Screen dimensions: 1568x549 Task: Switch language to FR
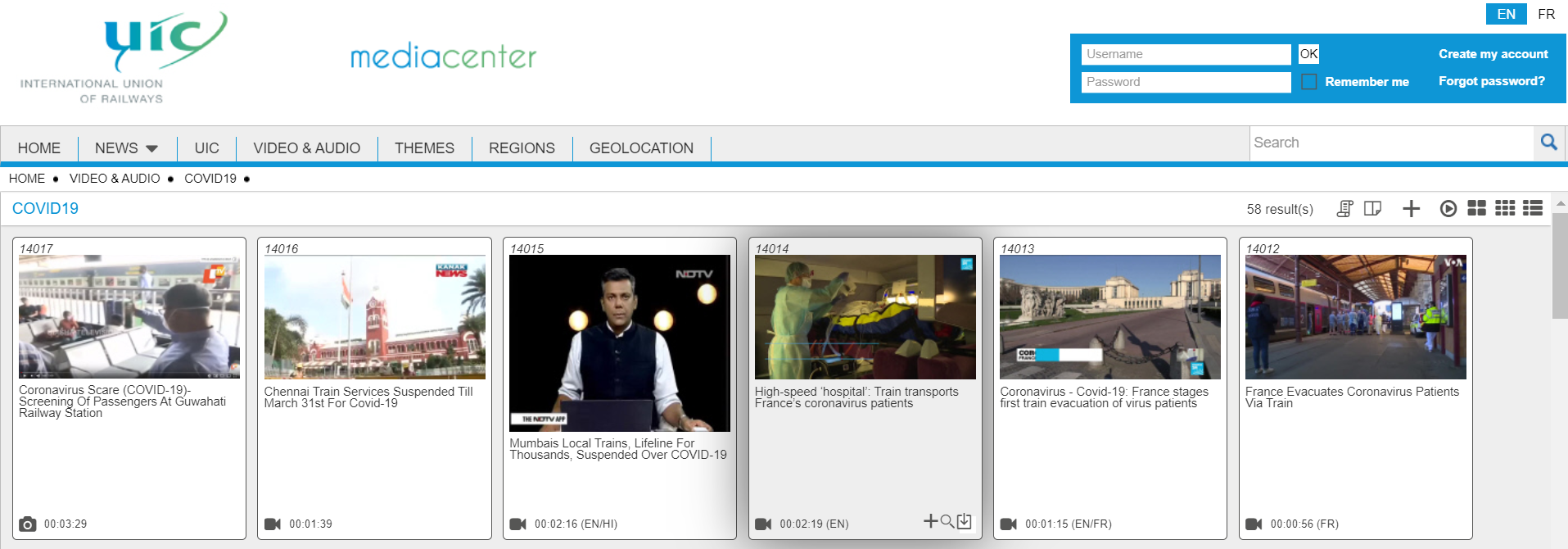click(1546, 14)
